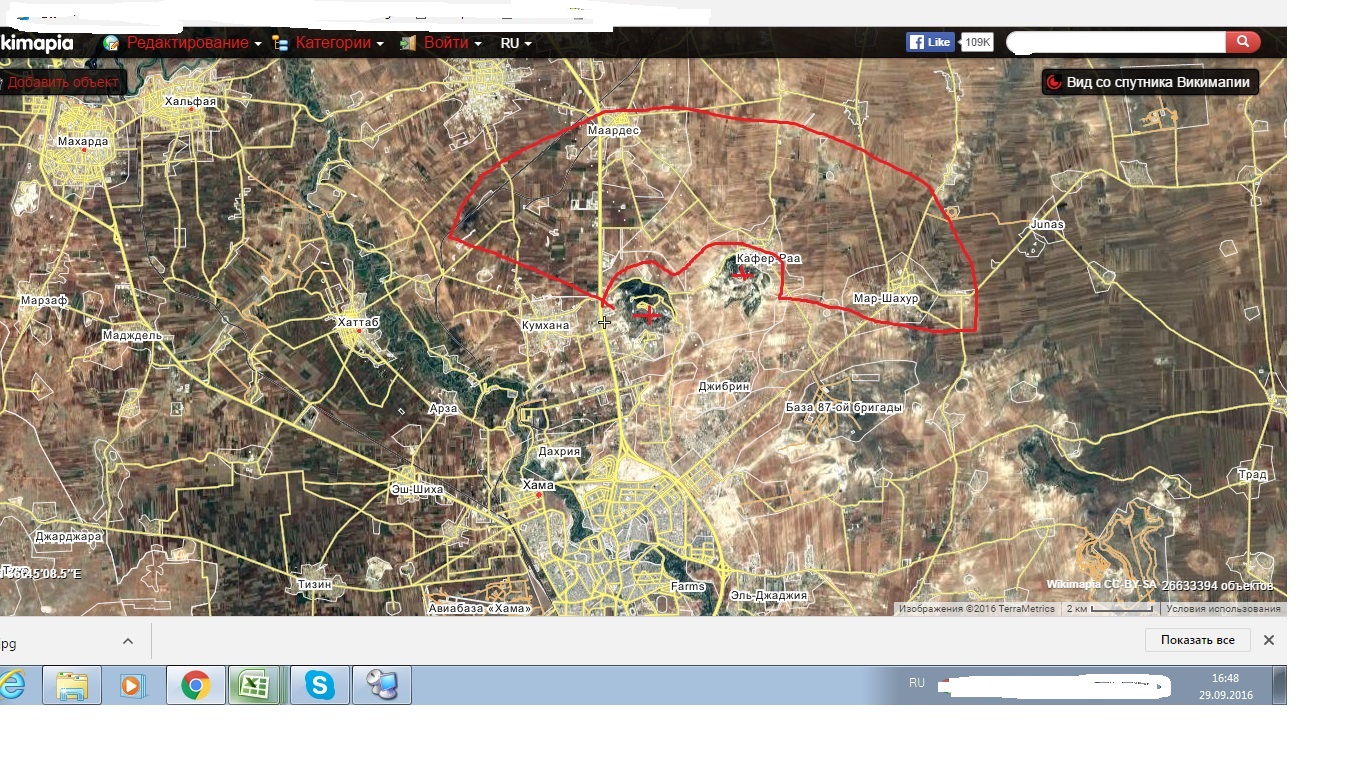
Task: Expand the downloaded file options chevron
Action: (x=128, y=641)
